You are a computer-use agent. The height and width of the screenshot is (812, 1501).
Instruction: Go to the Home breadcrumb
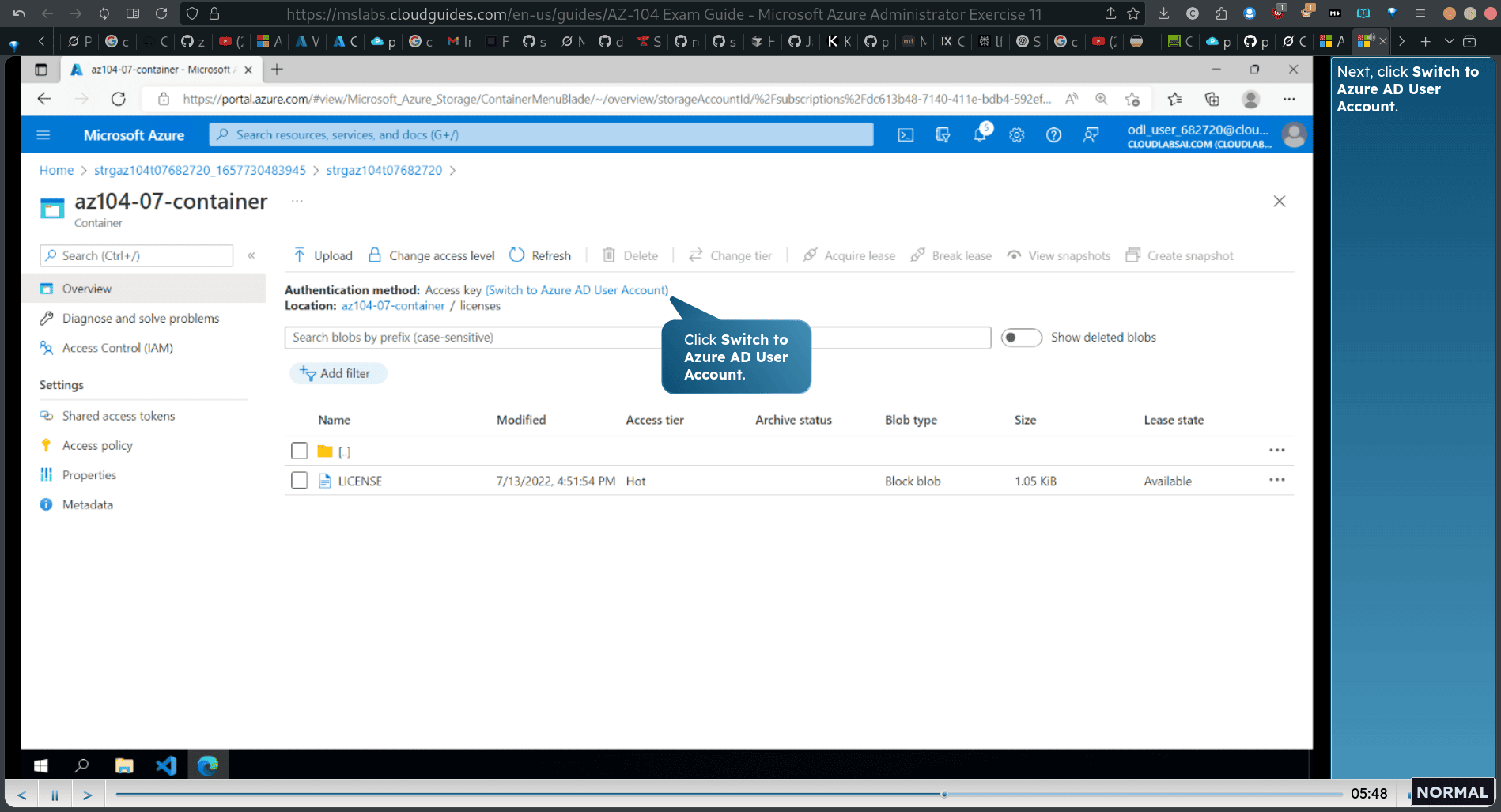56,170
